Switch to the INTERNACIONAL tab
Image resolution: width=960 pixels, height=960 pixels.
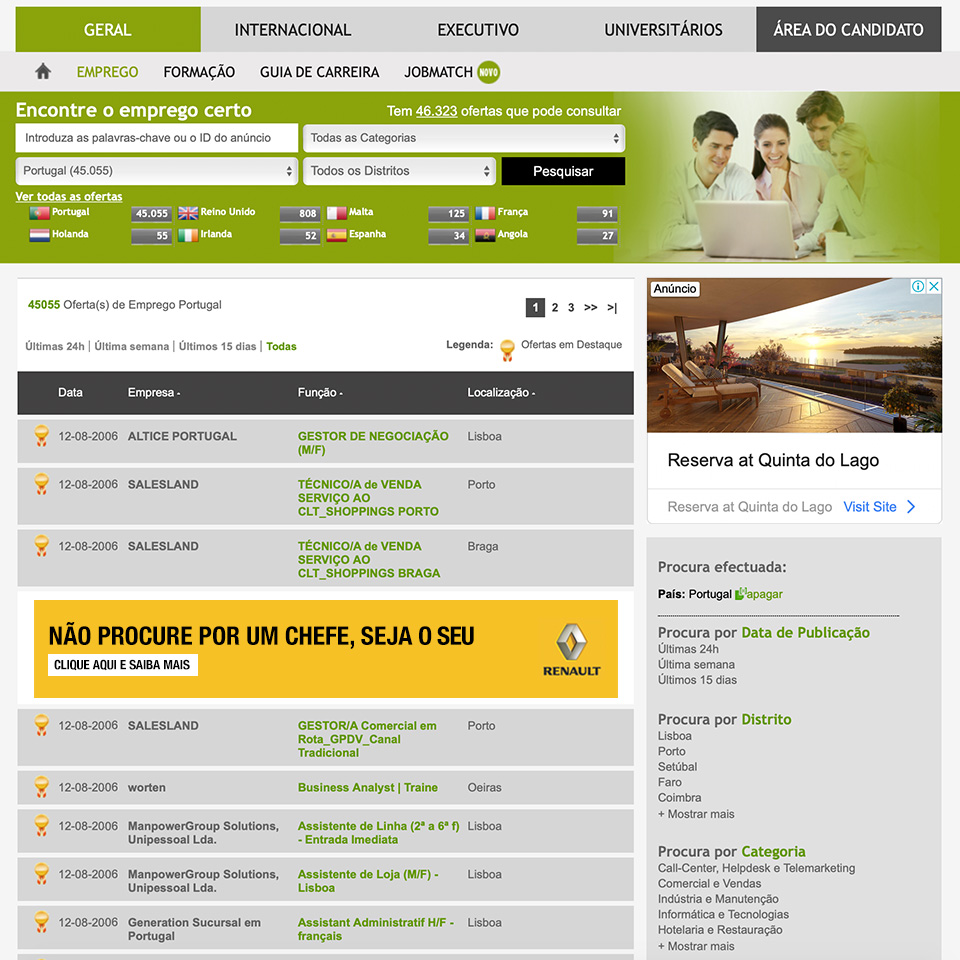(293, 29)
